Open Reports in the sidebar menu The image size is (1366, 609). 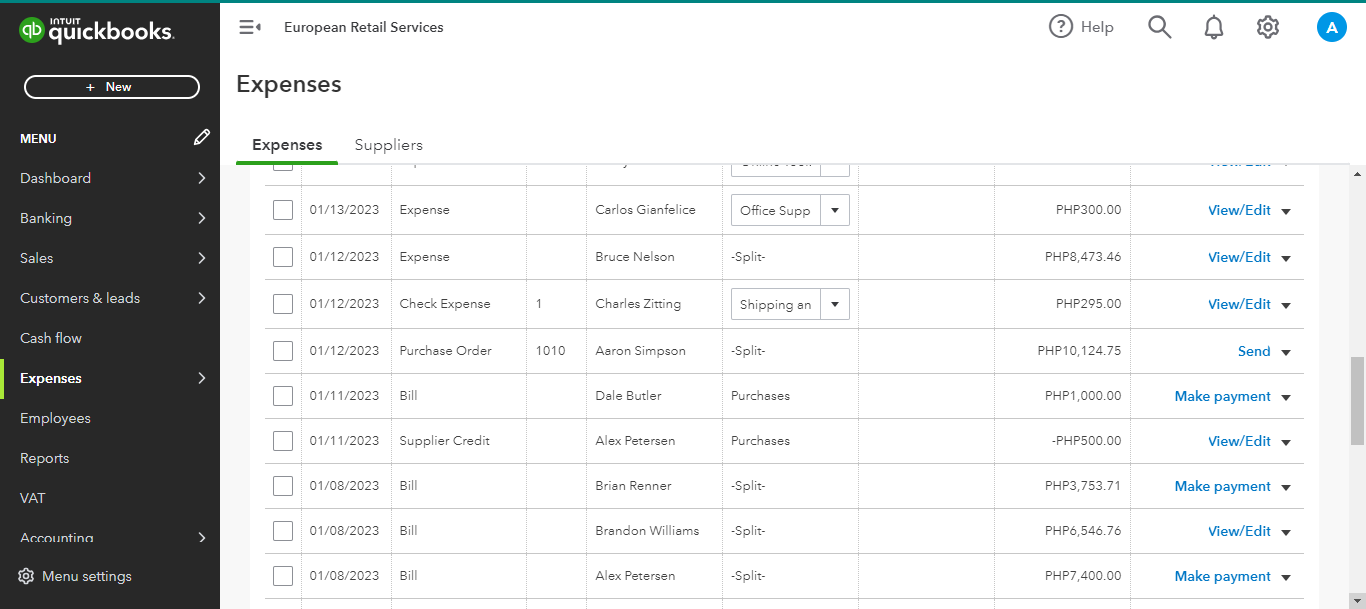click(45, 458)
